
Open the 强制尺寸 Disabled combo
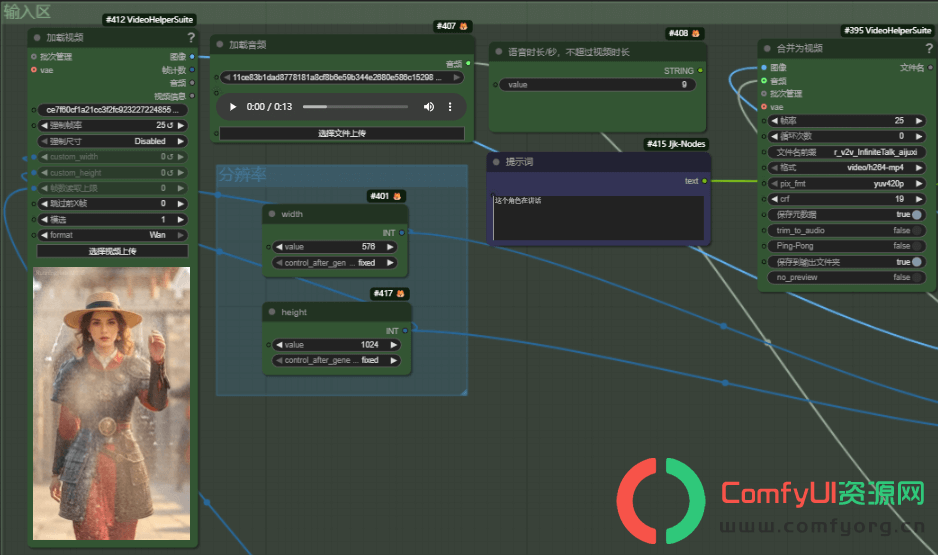point(112,141)
